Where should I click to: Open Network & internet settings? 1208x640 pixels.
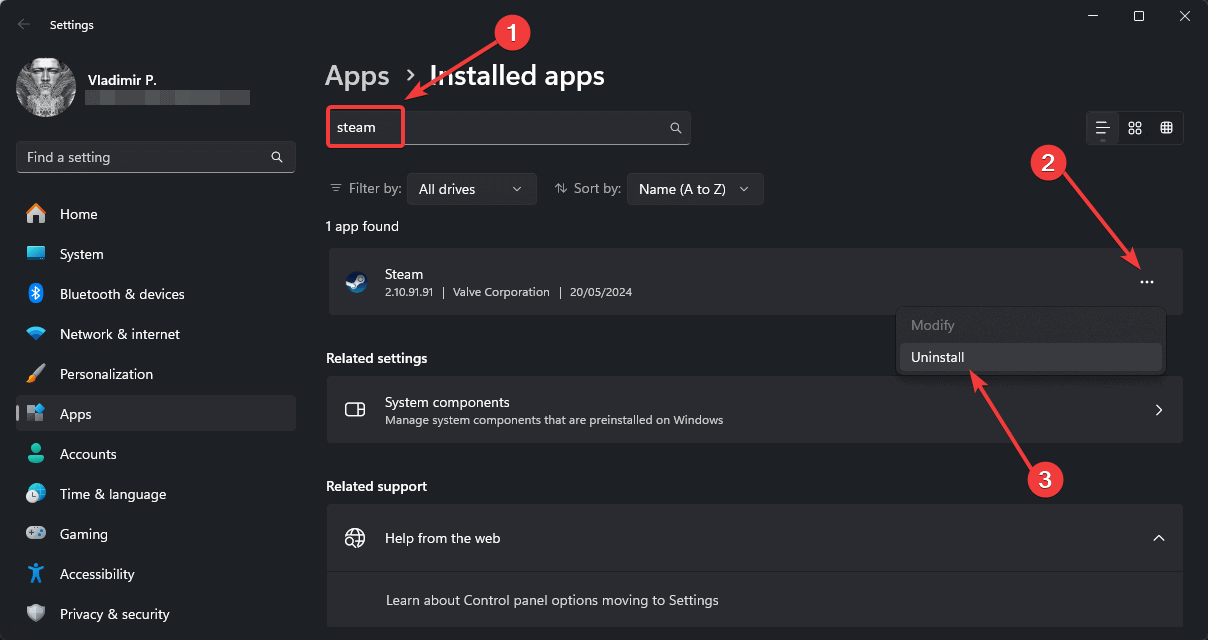pyautogui.click(x=155, y=334)
